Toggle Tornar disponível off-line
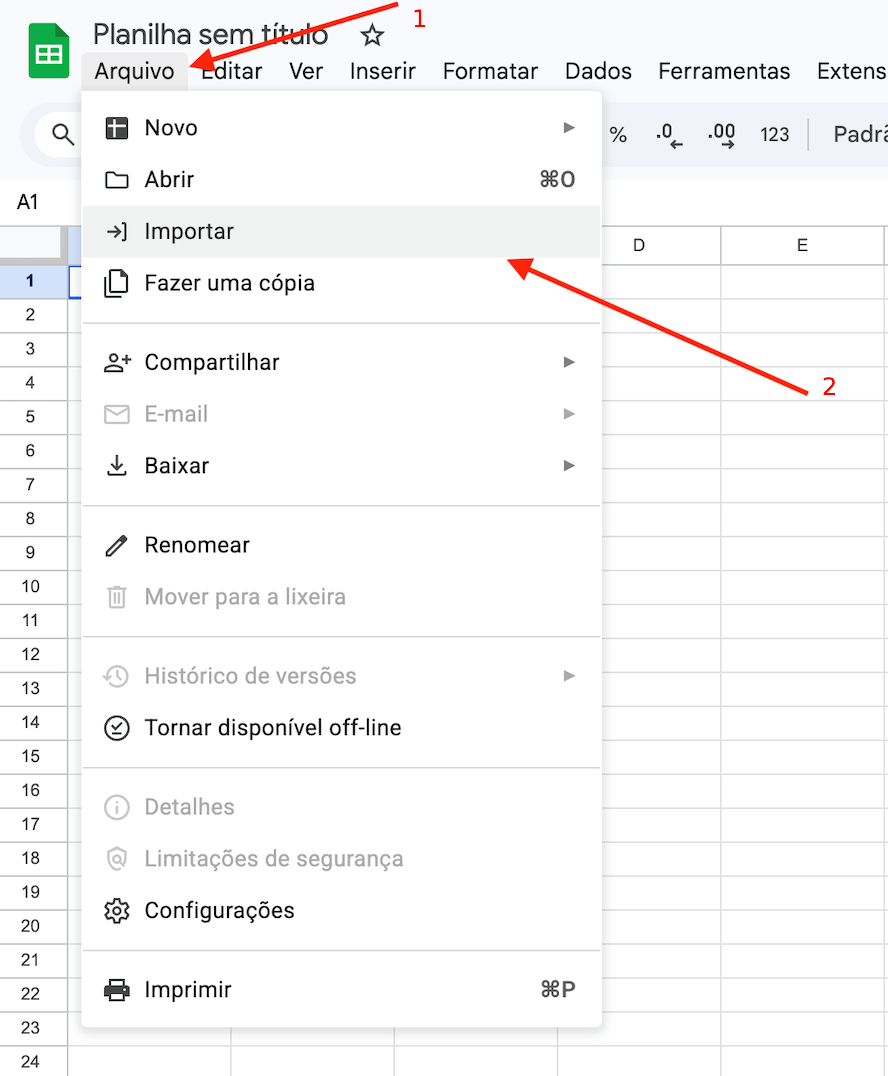888x1076 pixels. [272, 728]
